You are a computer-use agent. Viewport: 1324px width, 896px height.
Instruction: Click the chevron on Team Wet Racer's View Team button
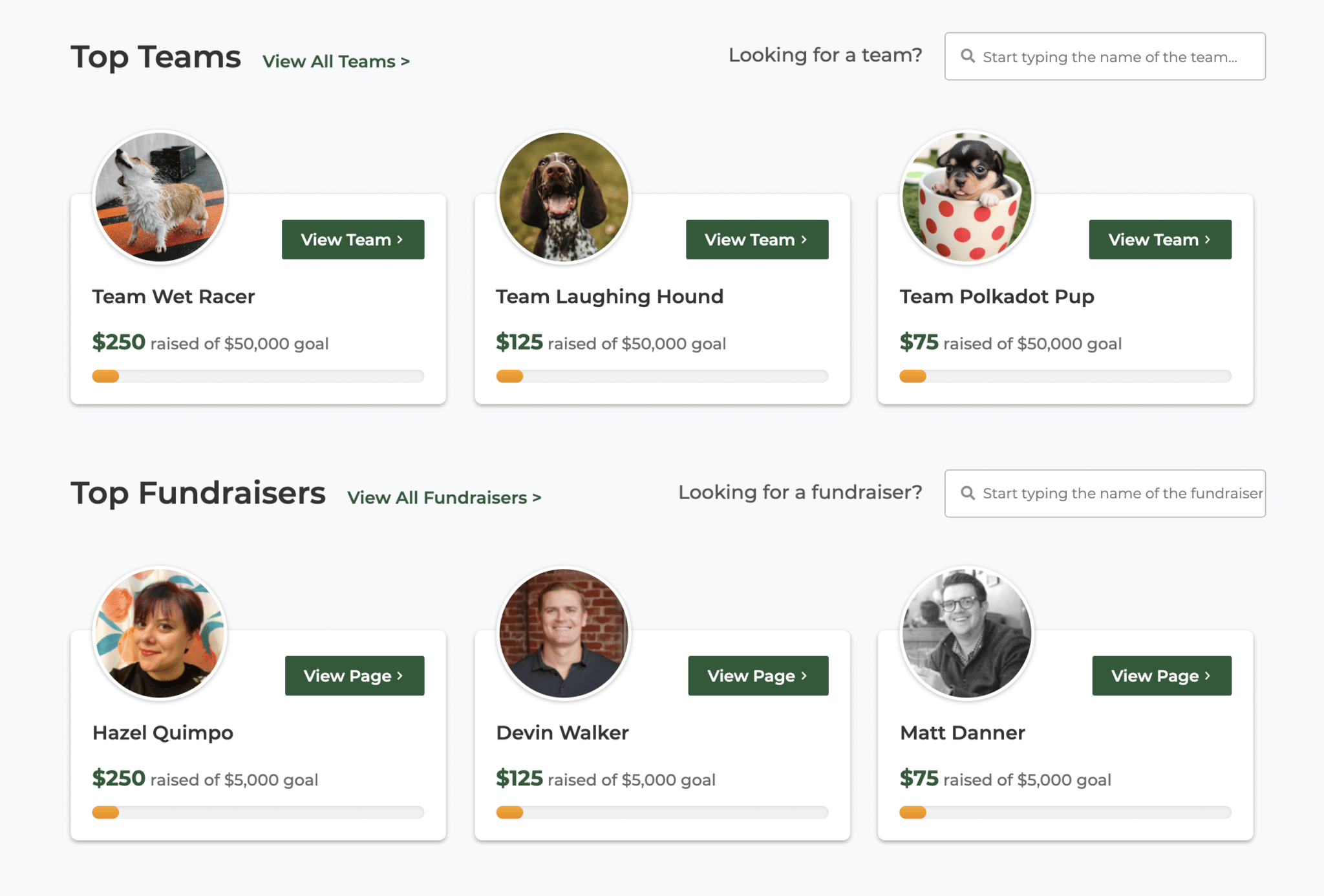400,239
